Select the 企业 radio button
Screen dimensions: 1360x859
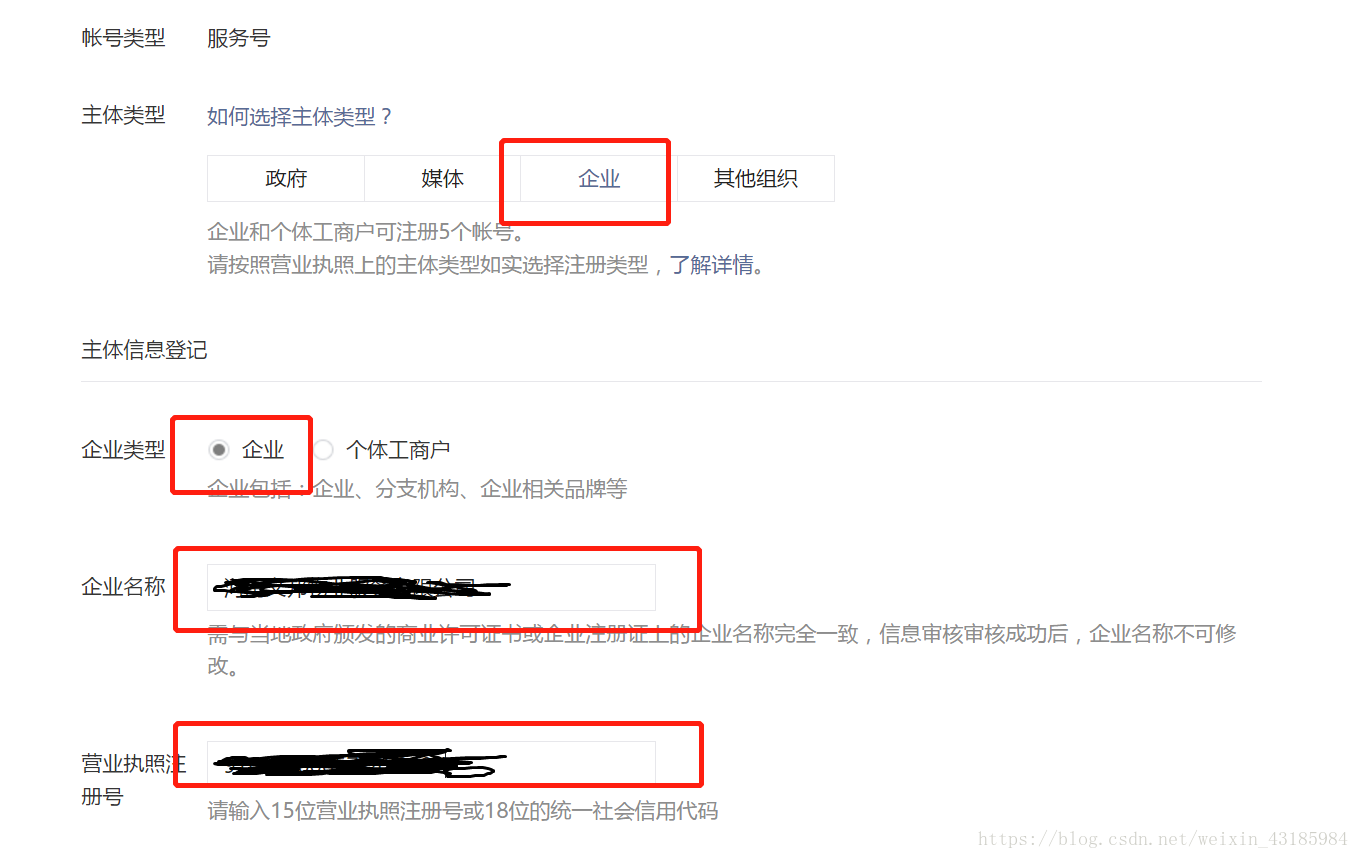[x=218, y=450]
